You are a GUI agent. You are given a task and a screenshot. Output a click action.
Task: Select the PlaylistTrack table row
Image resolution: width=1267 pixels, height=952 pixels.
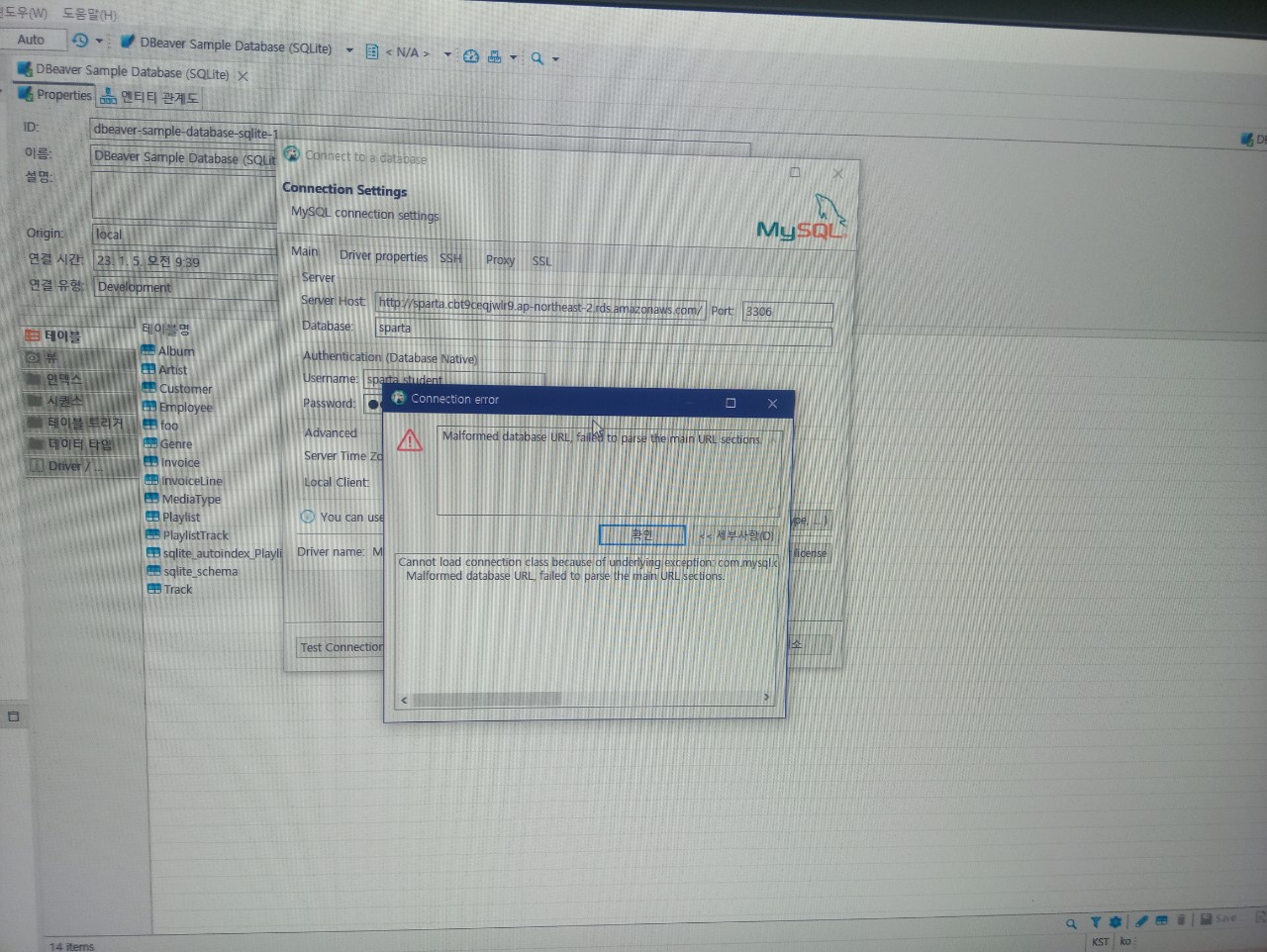click(196, 535)
